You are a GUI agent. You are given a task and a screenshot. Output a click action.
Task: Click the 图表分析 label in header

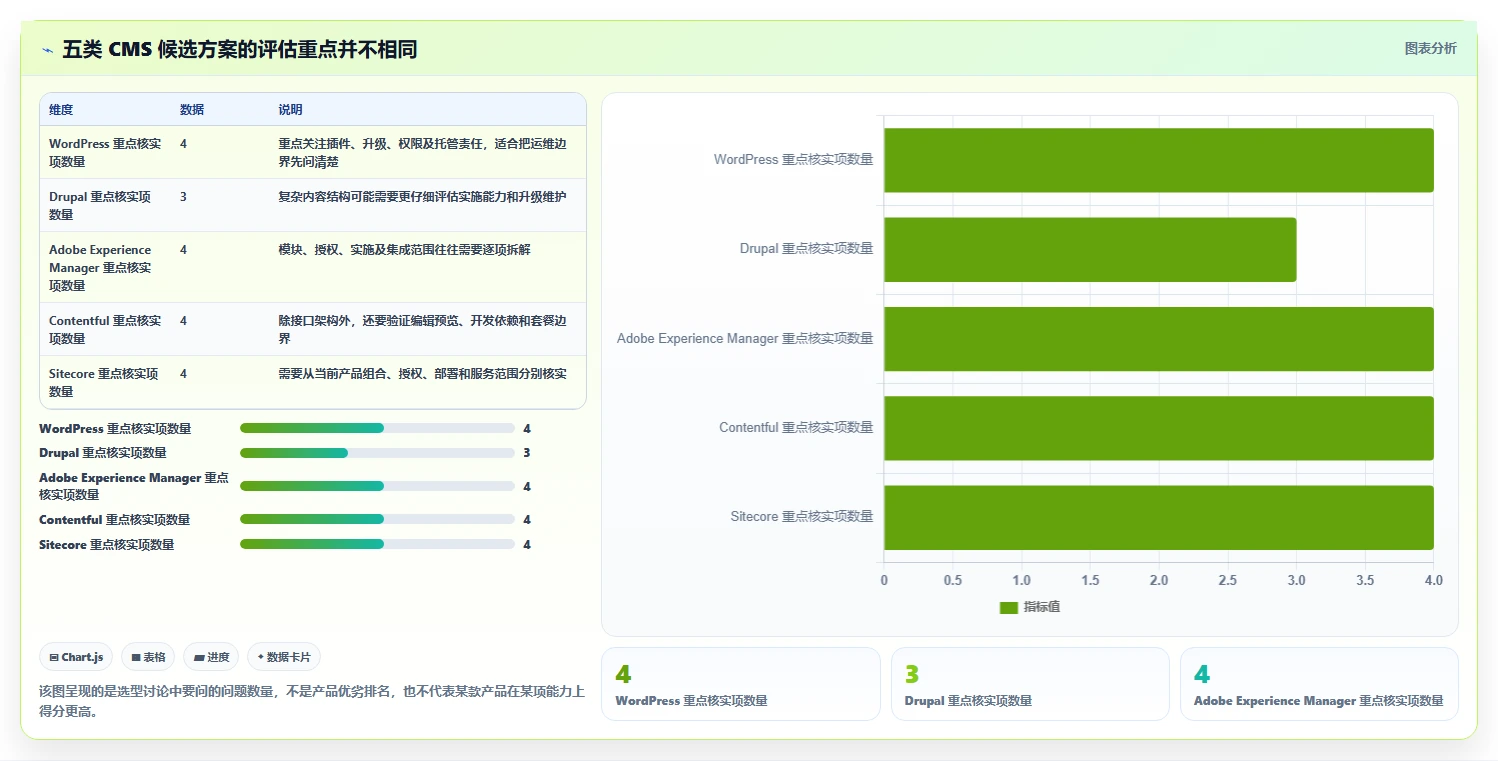(x=1430, y=48)
